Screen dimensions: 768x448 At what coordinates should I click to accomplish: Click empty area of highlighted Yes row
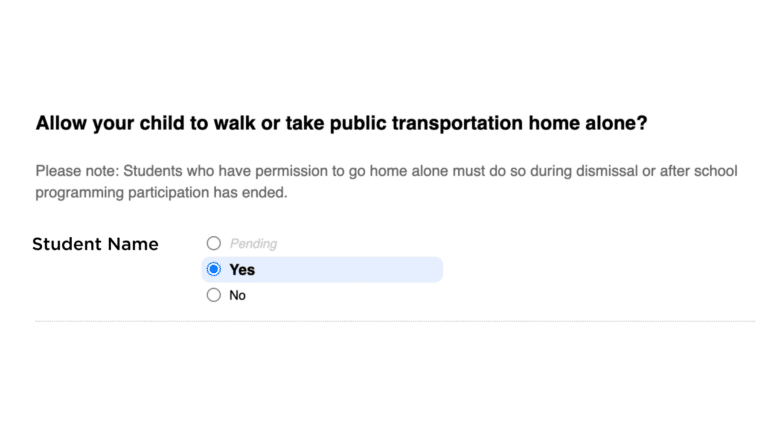(x=348, y=270)
